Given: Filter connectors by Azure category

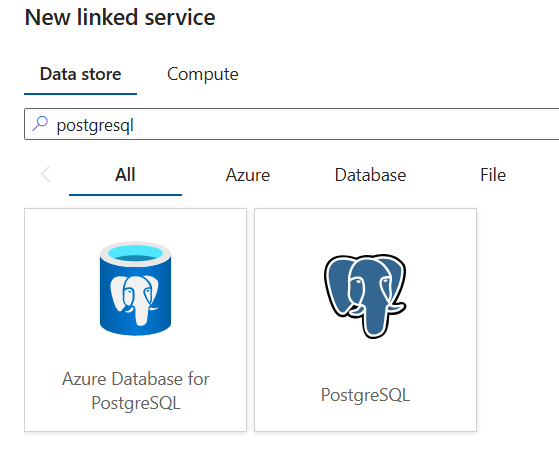Looking at the screenshot, I should [248, 175].
